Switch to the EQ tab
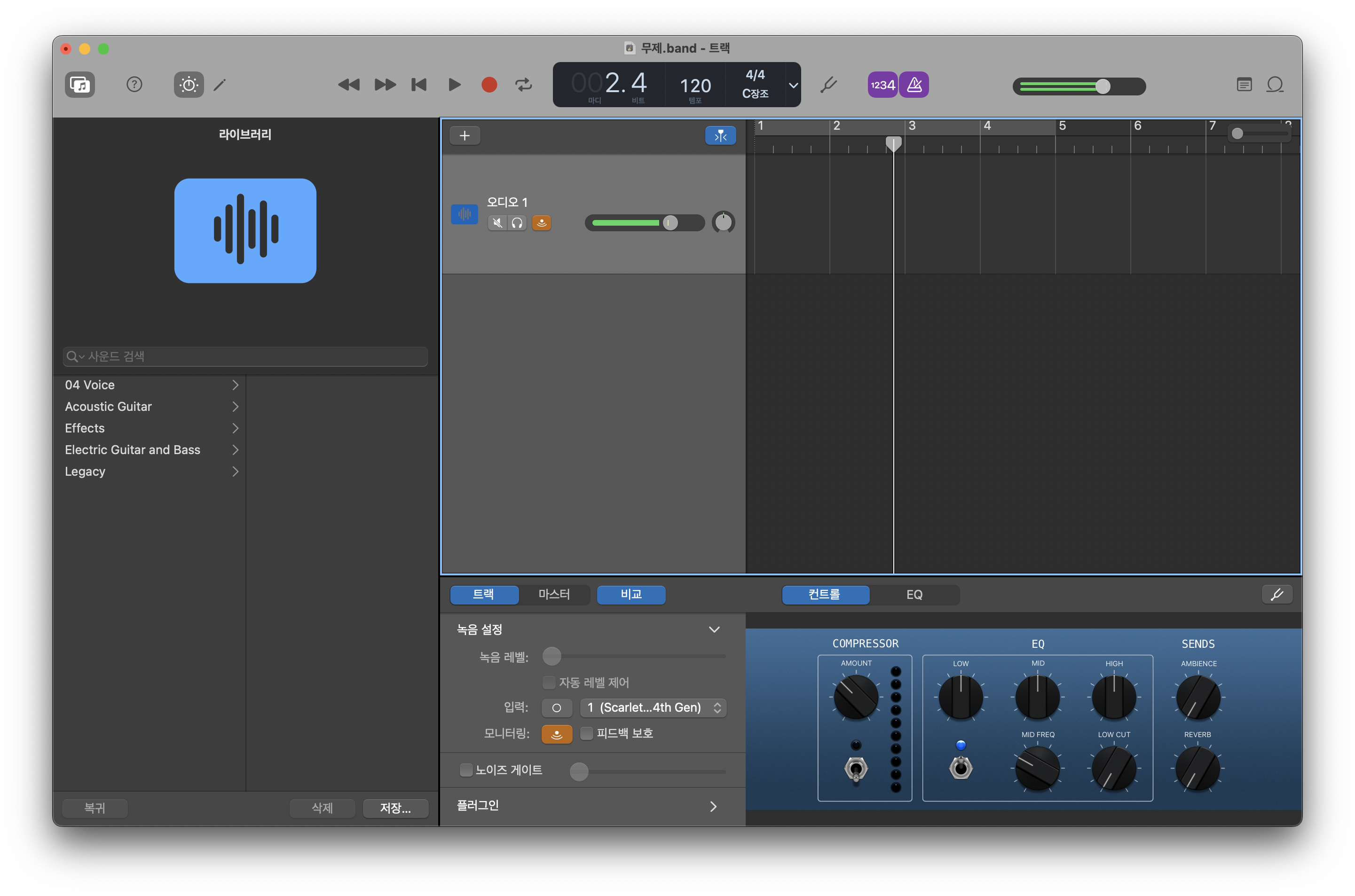The height and width of the screenshot is (896, 1355). [x=914, y=594]
